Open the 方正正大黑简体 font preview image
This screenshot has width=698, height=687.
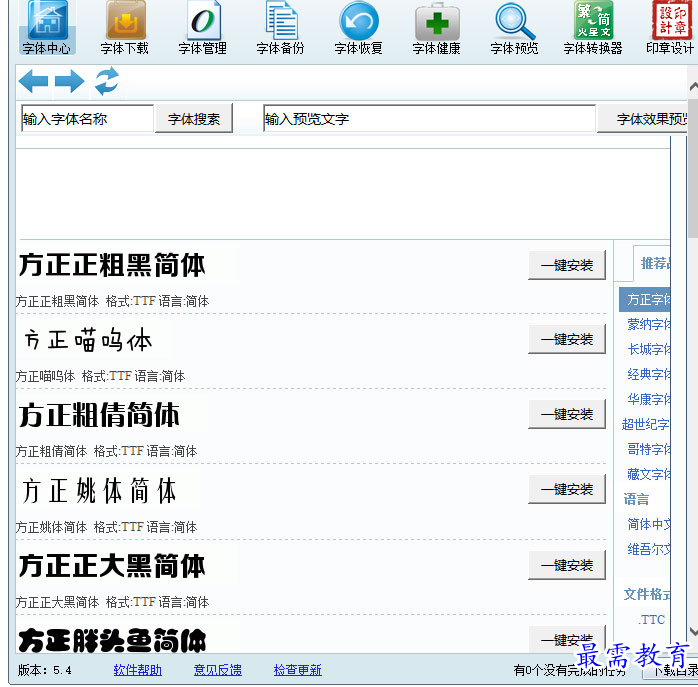pyautogui.click(x=112, y=565)
